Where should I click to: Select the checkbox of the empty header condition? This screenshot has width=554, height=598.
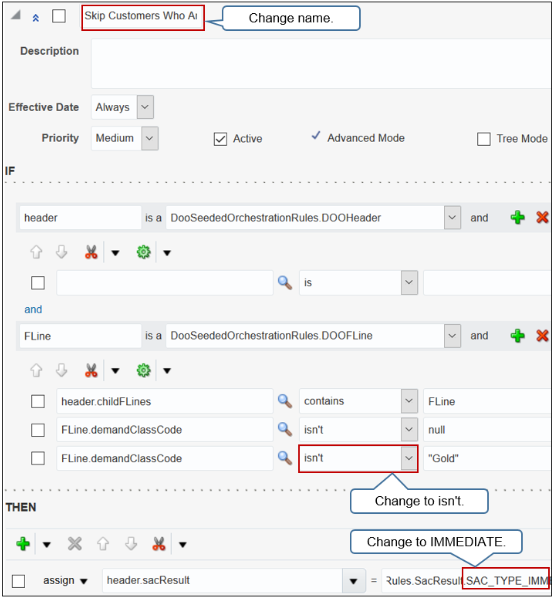(x=38, y=283)
